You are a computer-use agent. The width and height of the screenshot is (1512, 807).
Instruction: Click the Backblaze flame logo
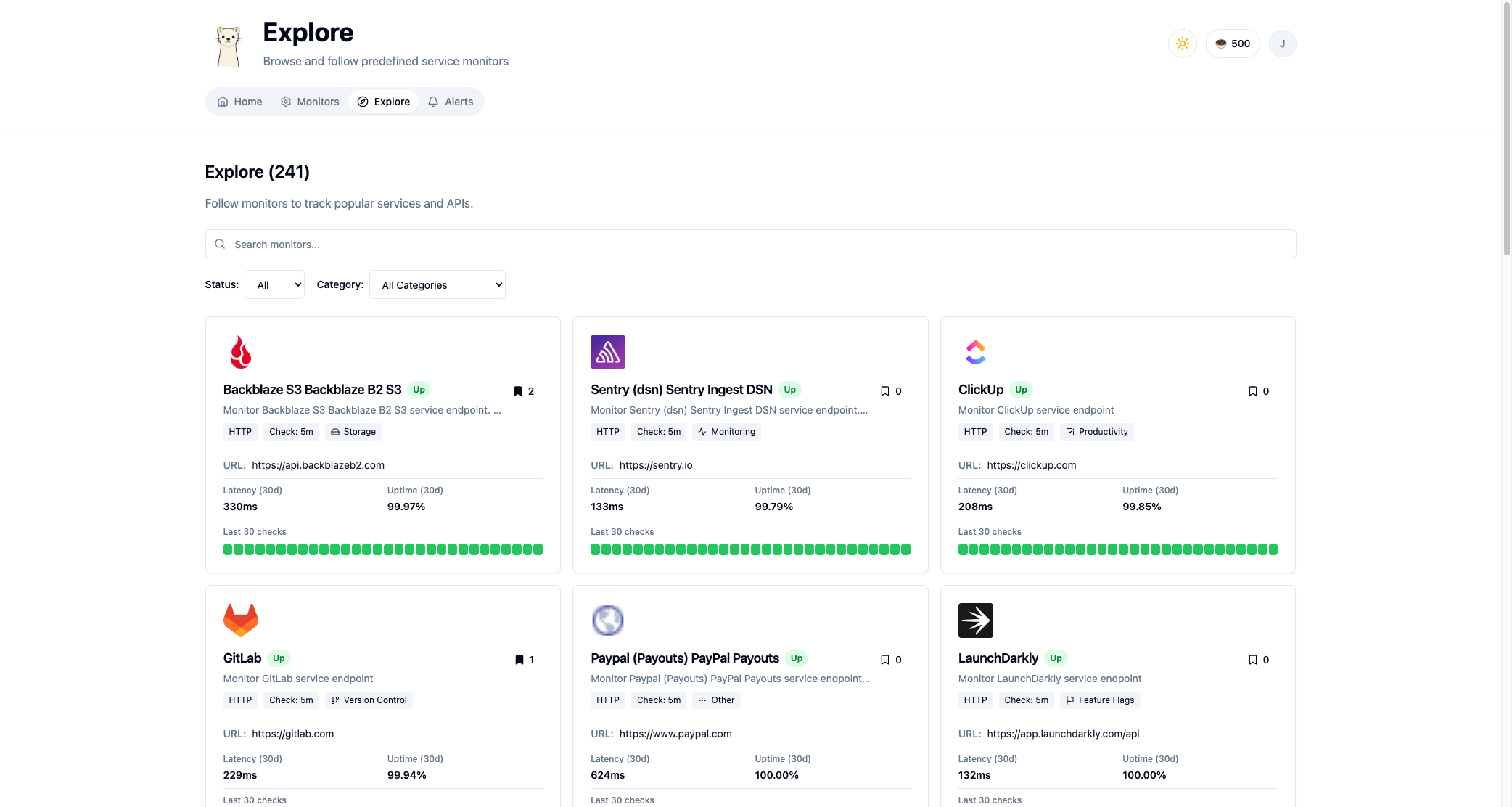pos(240,352)
